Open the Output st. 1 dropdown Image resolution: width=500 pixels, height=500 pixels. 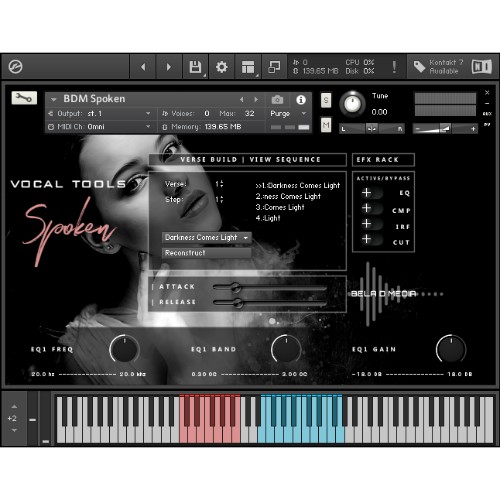tap(99, 114)
